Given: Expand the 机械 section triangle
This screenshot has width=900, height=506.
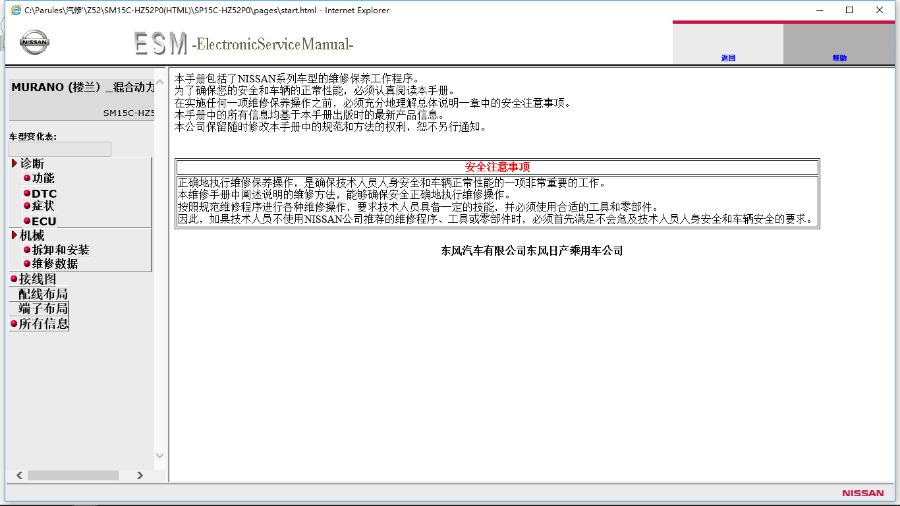Looking at the screenshot, I should click(x=14, y=235).
